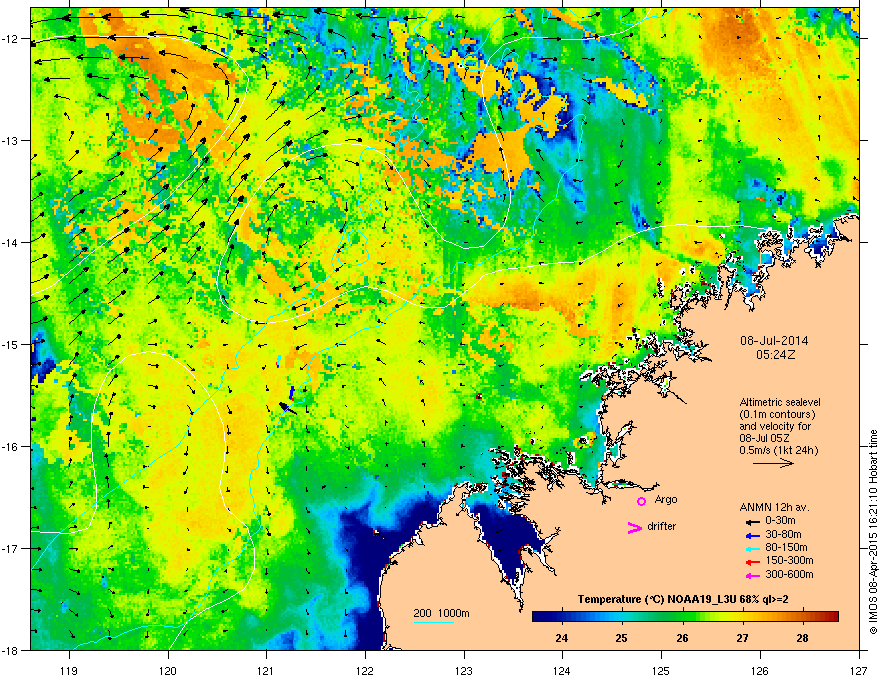Click the '150-300m' depth label
The height and width of the screenshot is (680, 880).
(x=789, y=560)
